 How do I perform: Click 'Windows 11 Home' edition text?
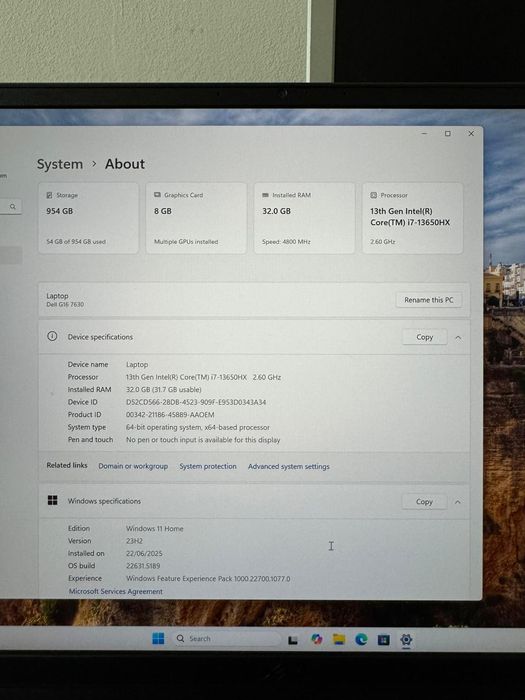point(154,529)
